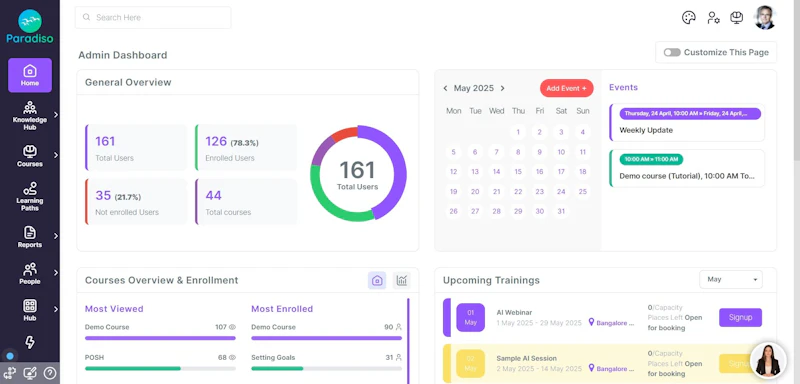Click the Not enrolled Users 35 card

coord(136,201)
